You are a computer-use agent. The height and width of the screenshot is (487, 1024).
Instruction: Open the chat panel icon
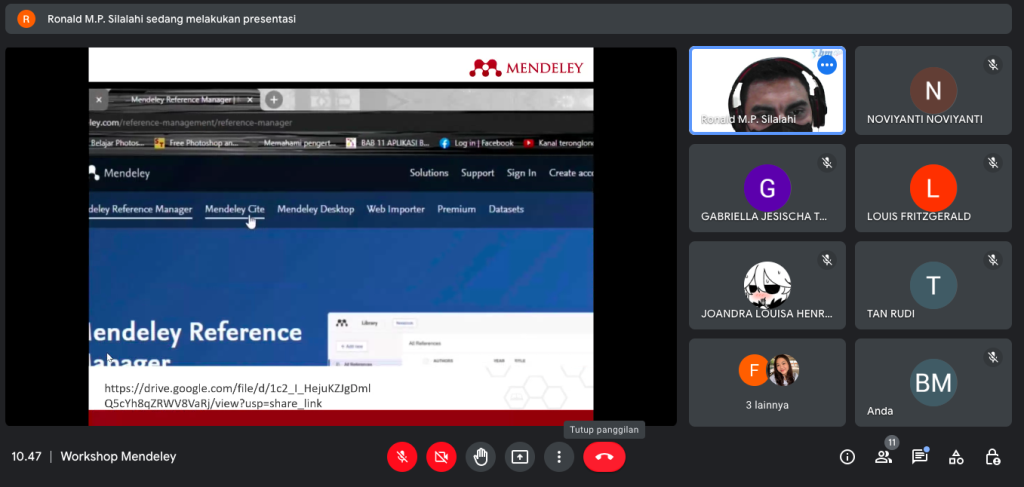920,457
